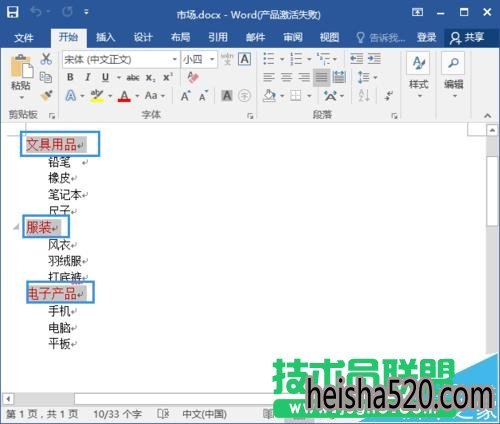Toggle Bold formatting
The image size is (500, 424).
pyautogui.click(x=70, y=77)
